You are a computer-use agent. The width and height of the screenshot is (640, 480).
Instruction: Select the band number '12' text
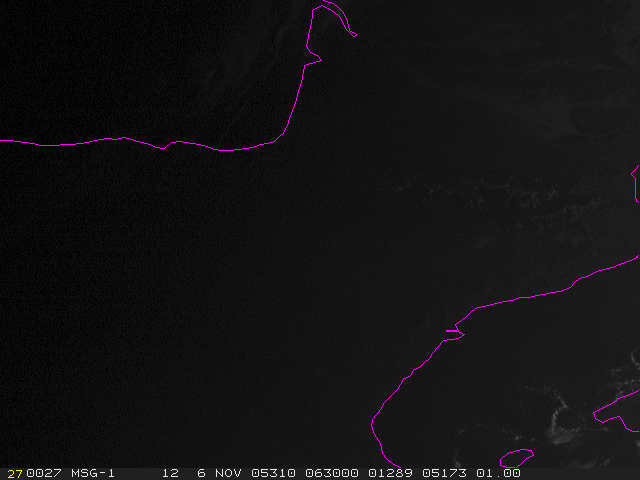(x=170, y=473)
